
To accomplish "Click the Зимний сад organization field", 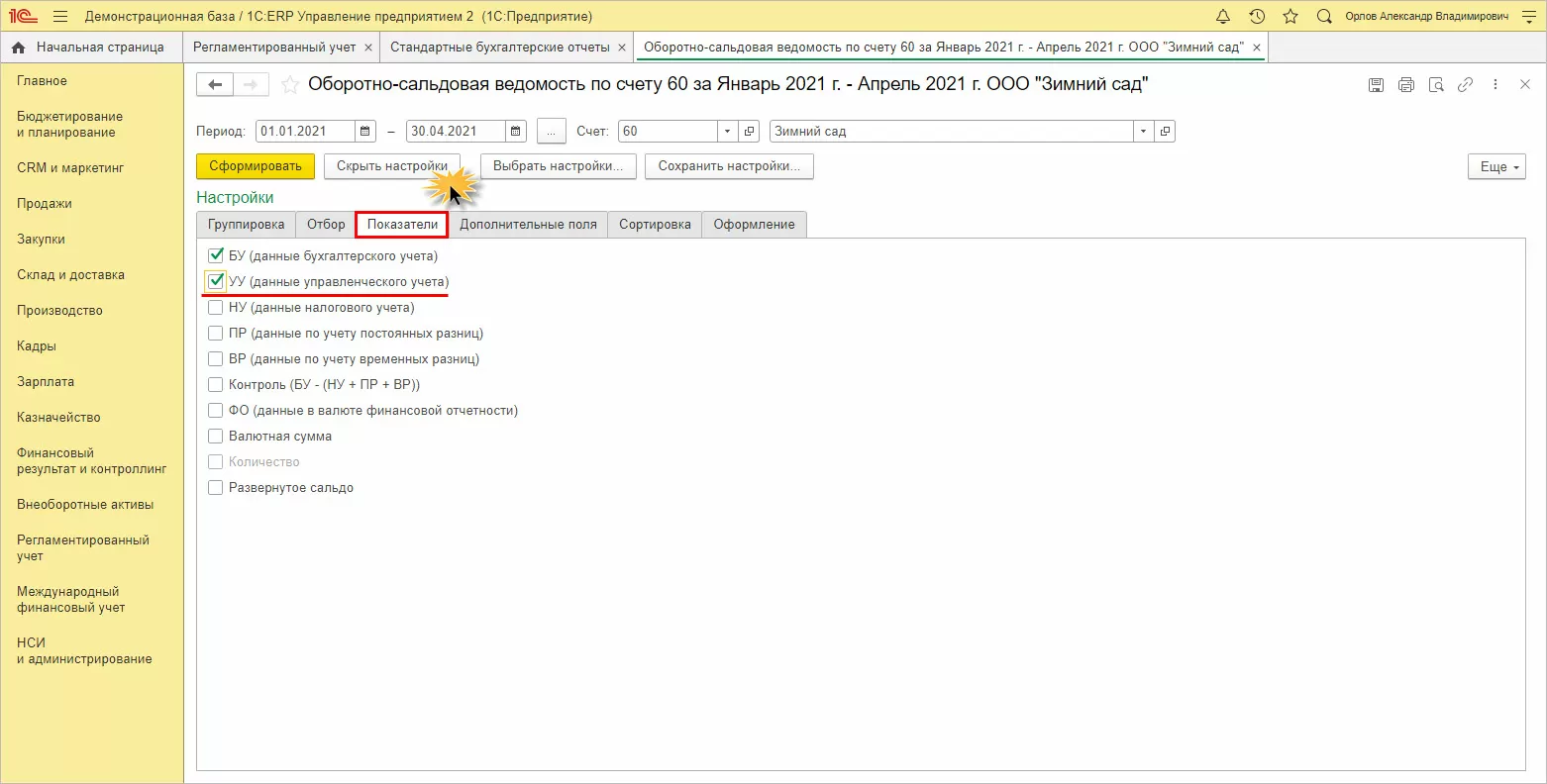I will click(x=952, y=131).
